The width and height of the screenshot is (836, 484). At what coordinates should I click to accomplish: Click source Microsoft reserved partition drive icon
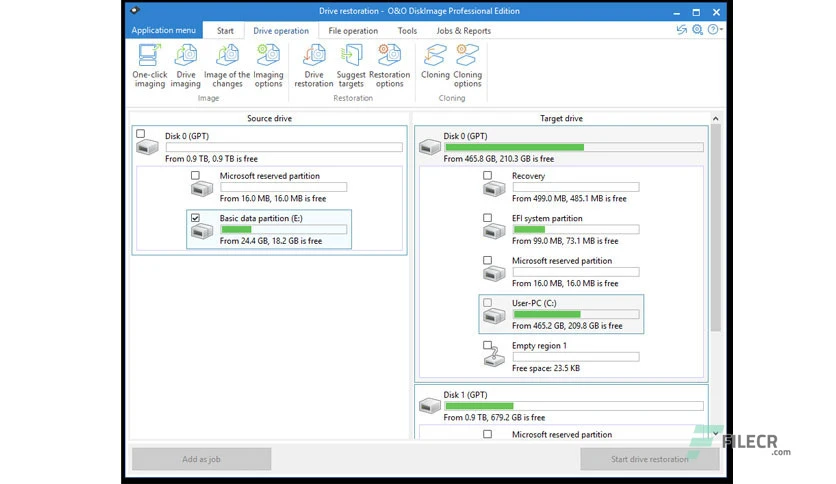(x=202, y=188)
